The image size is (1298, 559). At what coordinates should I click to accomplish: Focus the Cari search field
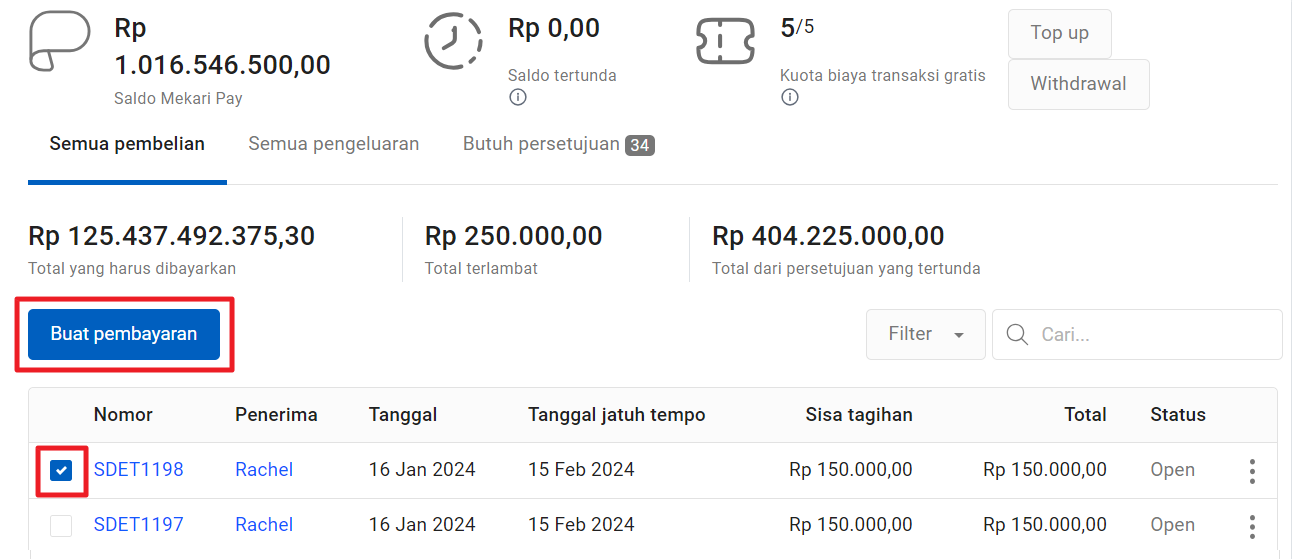point(1137,334)
